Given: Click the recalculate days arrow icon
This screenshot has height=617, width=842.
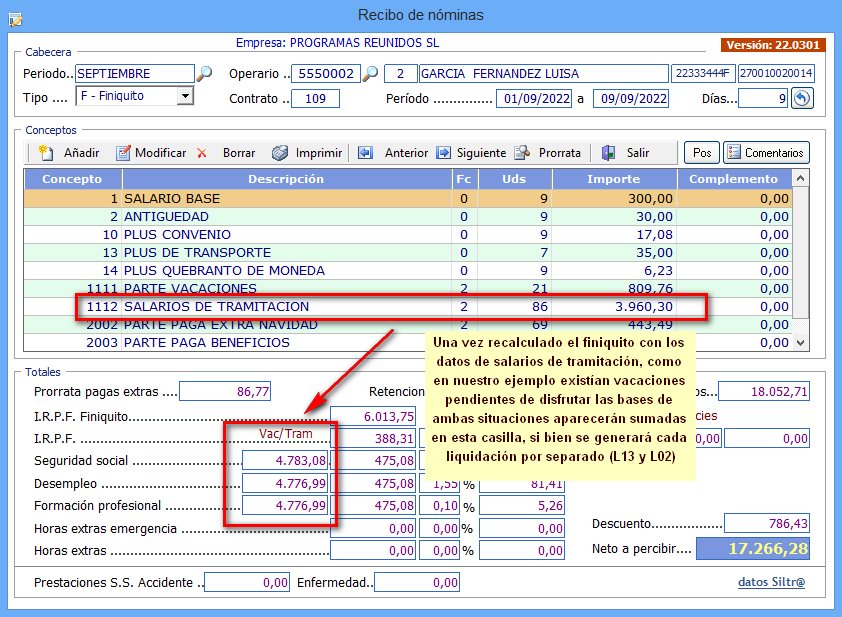Looking at the screenshot, I should coord(801,98).
